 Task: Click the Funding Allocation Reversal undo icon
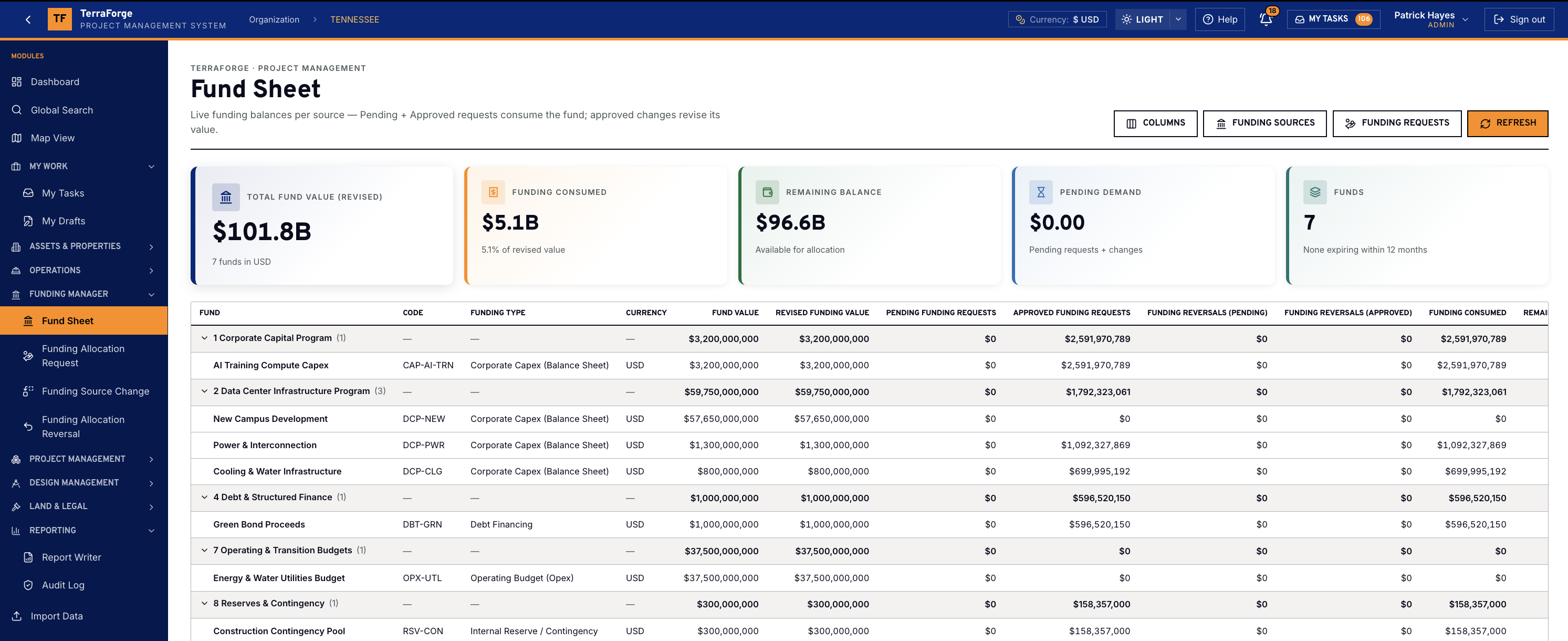[28, 427]
